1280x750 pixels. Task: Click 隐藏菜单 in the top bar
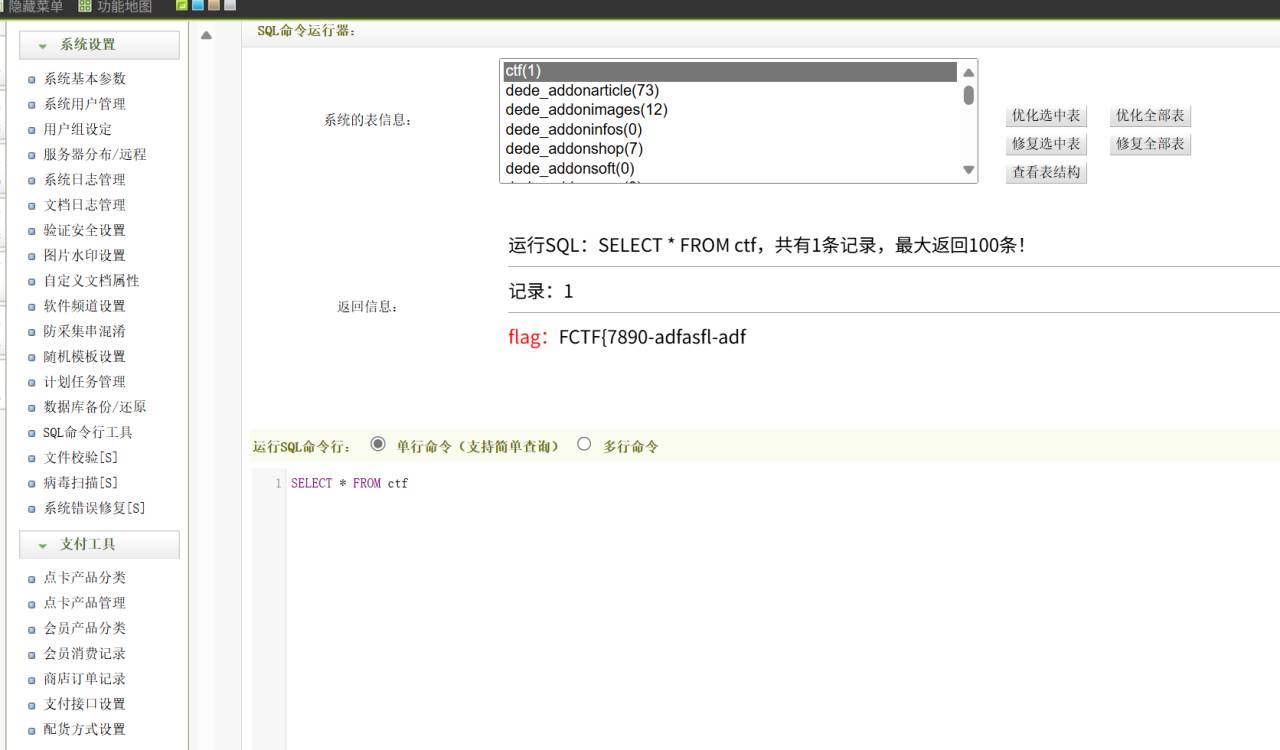(x=36, y=6)
